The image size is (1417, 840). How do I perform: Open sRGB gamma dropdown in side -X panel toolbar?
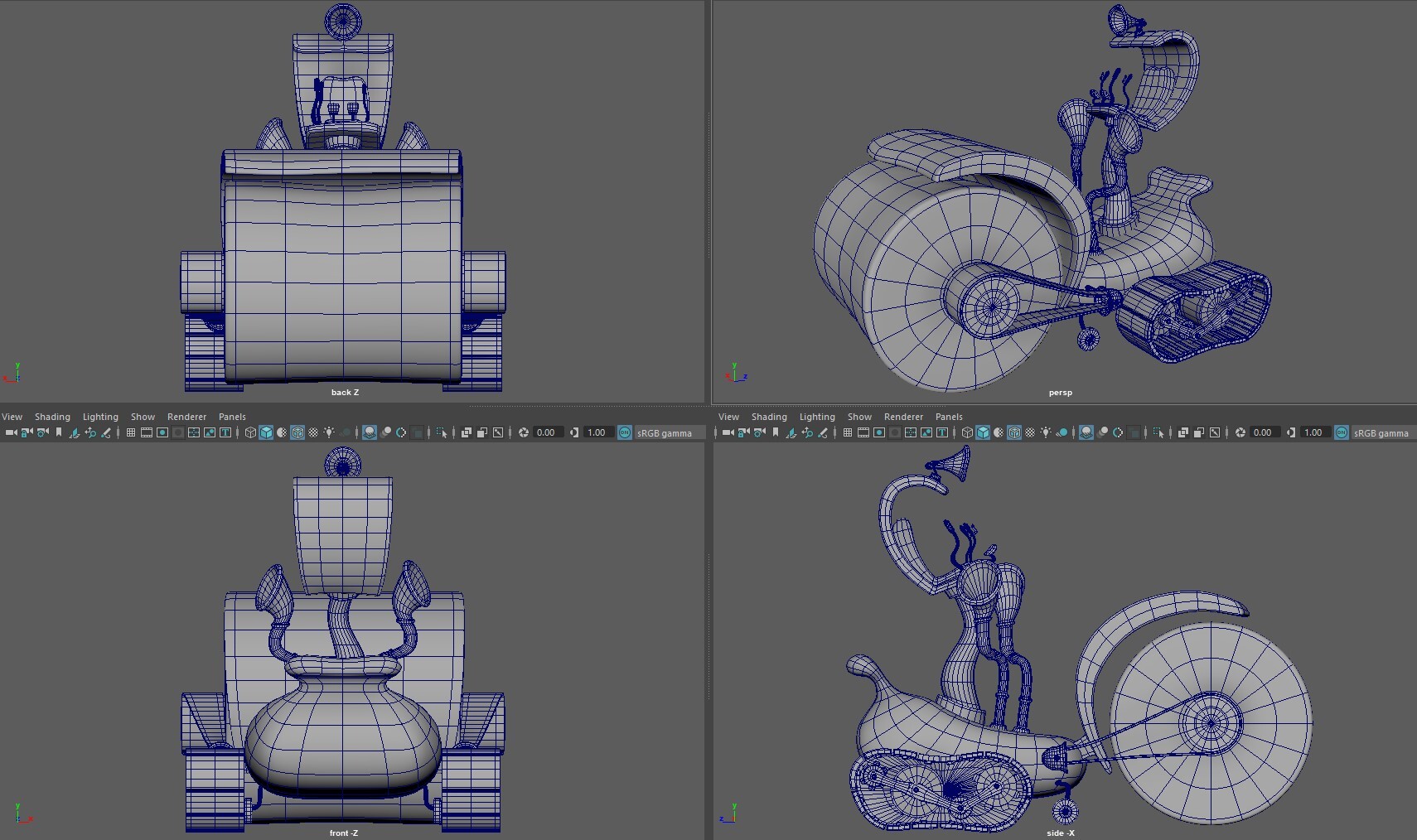1381,432
